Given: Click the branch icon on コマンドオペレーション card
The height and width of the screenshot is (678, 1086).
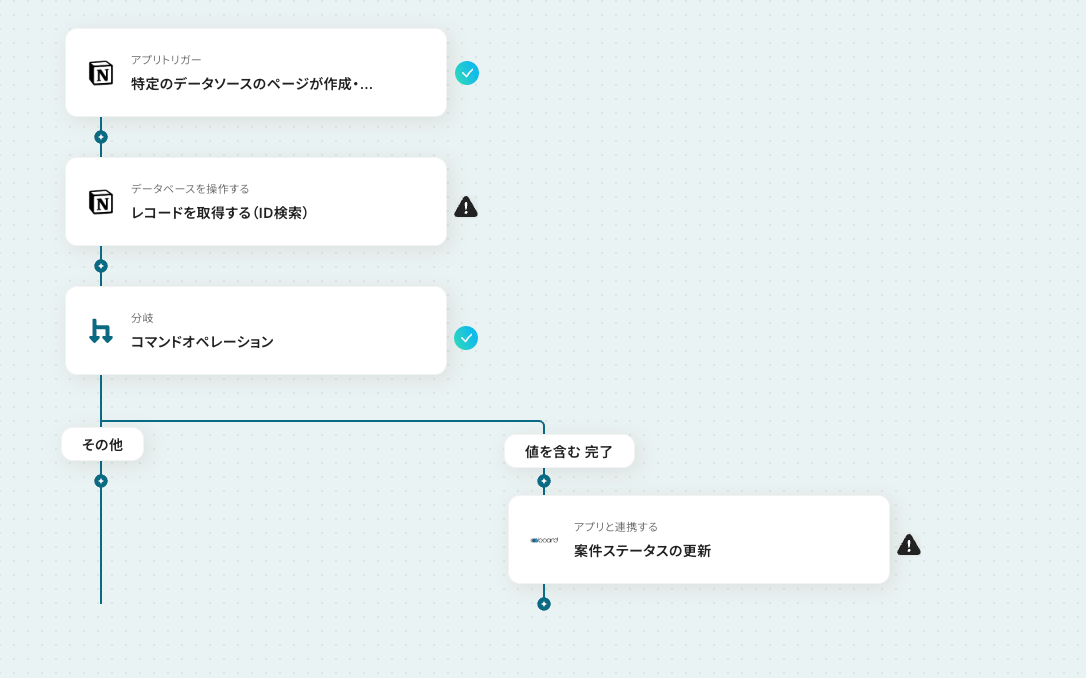Looking at the screenshot, I should coord(101,331).
